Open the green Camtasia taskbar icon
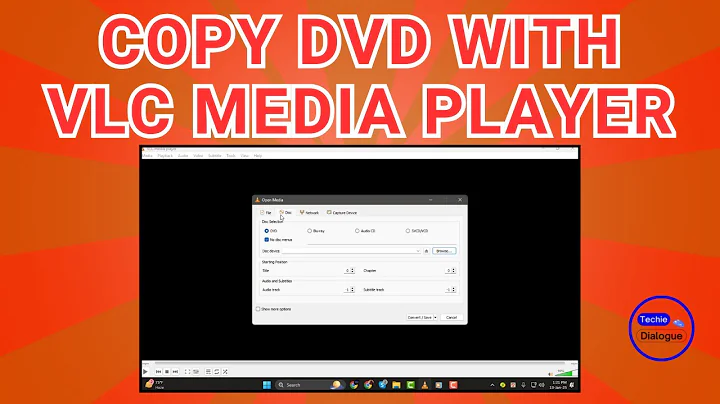 coord(411,385)
